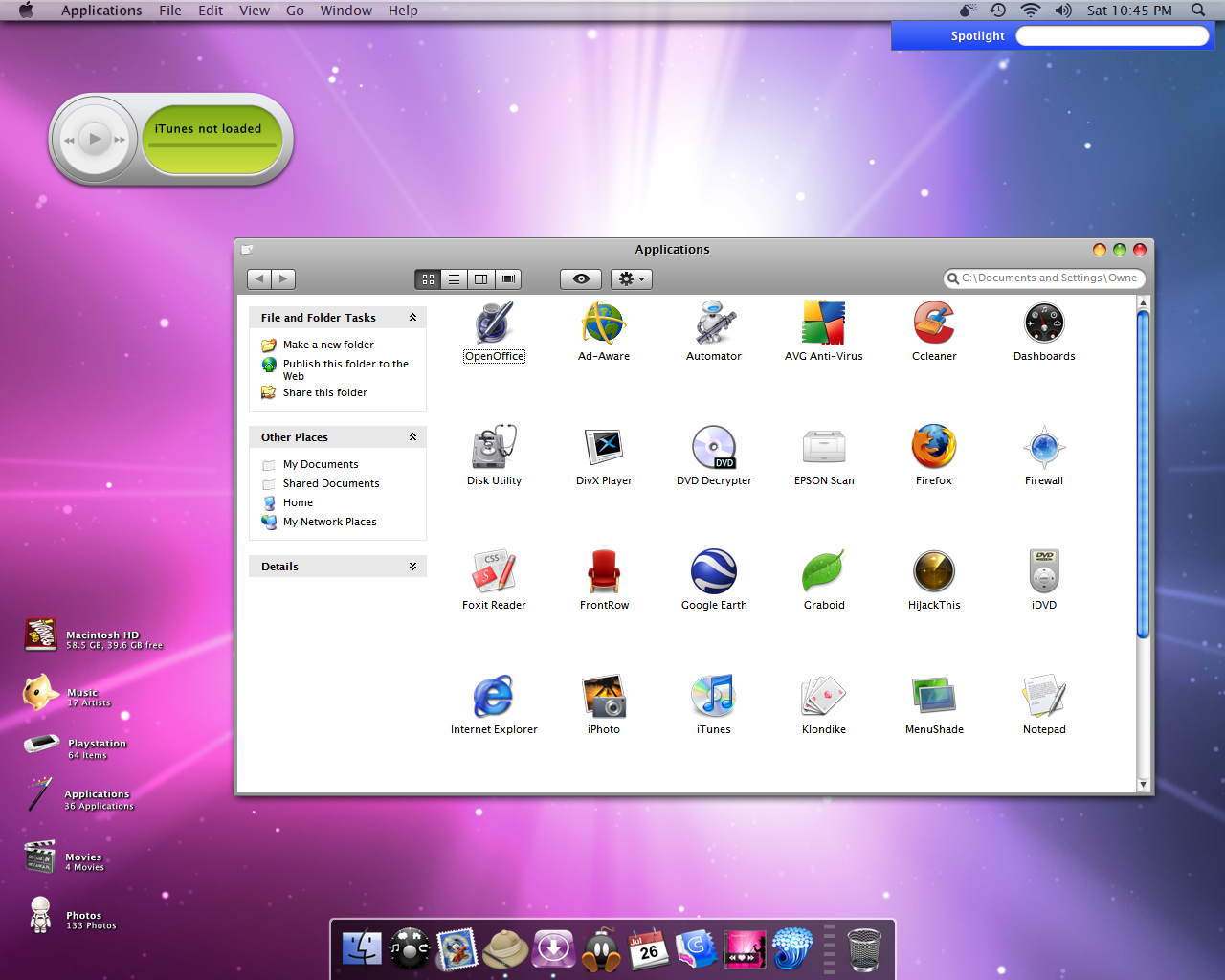Image resolution: width=1225 pixels, height=980 pixels.
Task: Open the Edit menu
Action: click(211, 11)
